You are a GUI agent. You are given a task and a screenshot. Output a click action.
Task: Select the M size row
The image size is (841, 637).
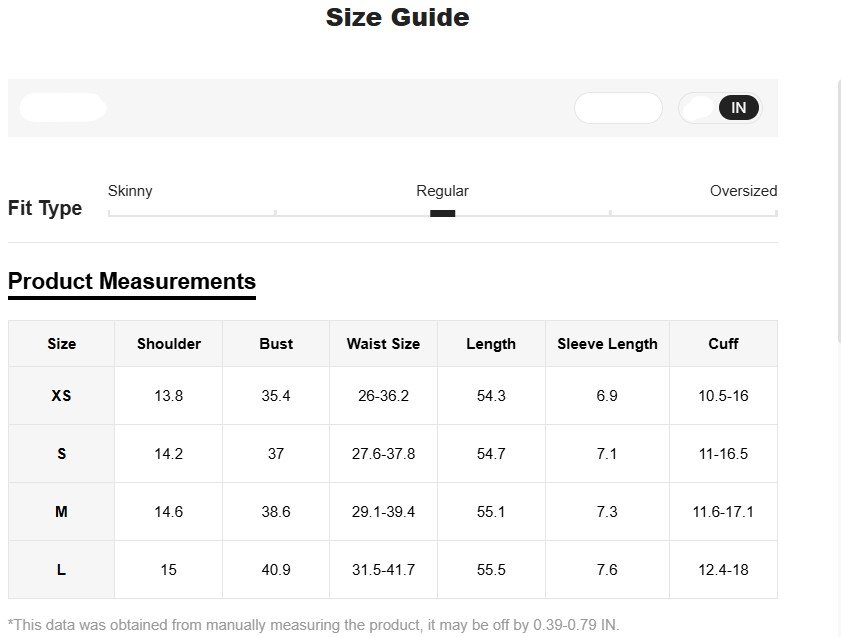pyautogui.click(x=61, y=511)
